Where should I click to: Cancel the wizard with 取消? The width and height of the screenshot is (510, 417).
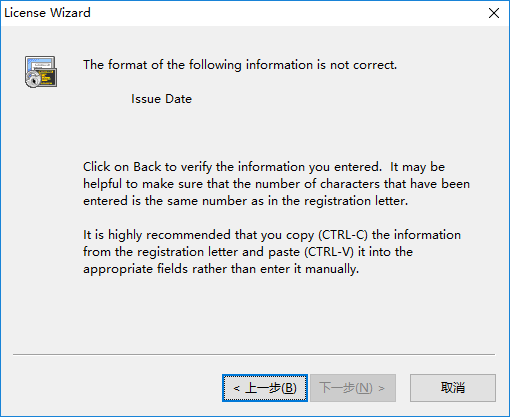453,388
